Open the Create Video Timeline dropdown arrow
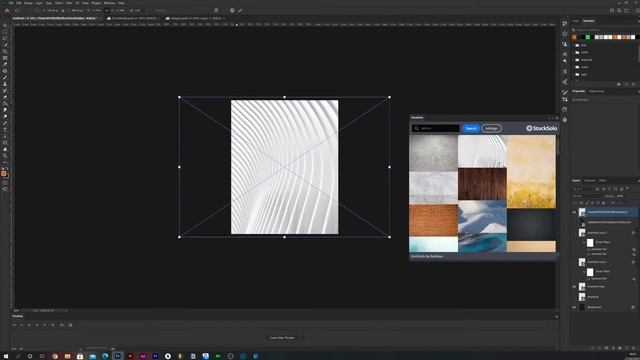The image size is (640, 360). (302, 338)
